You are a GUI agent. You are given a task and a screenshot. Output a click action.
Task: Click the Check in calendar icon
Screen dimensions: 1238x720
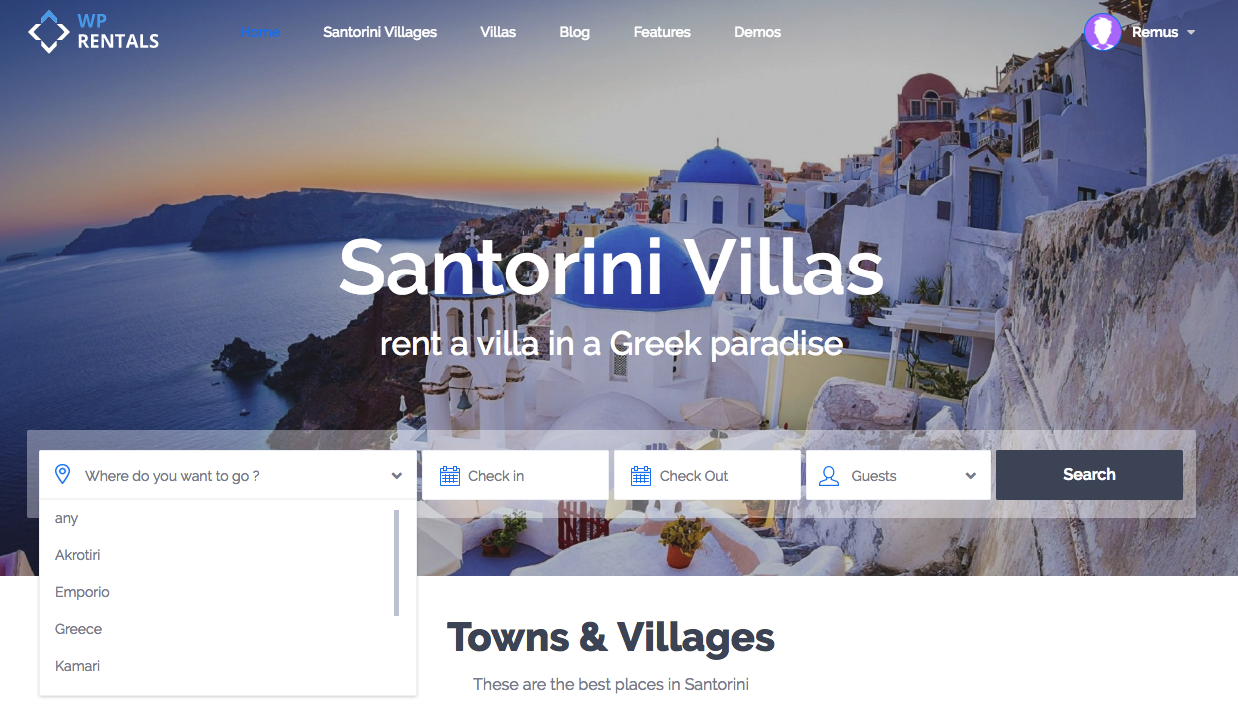click(x=450, y=475)
